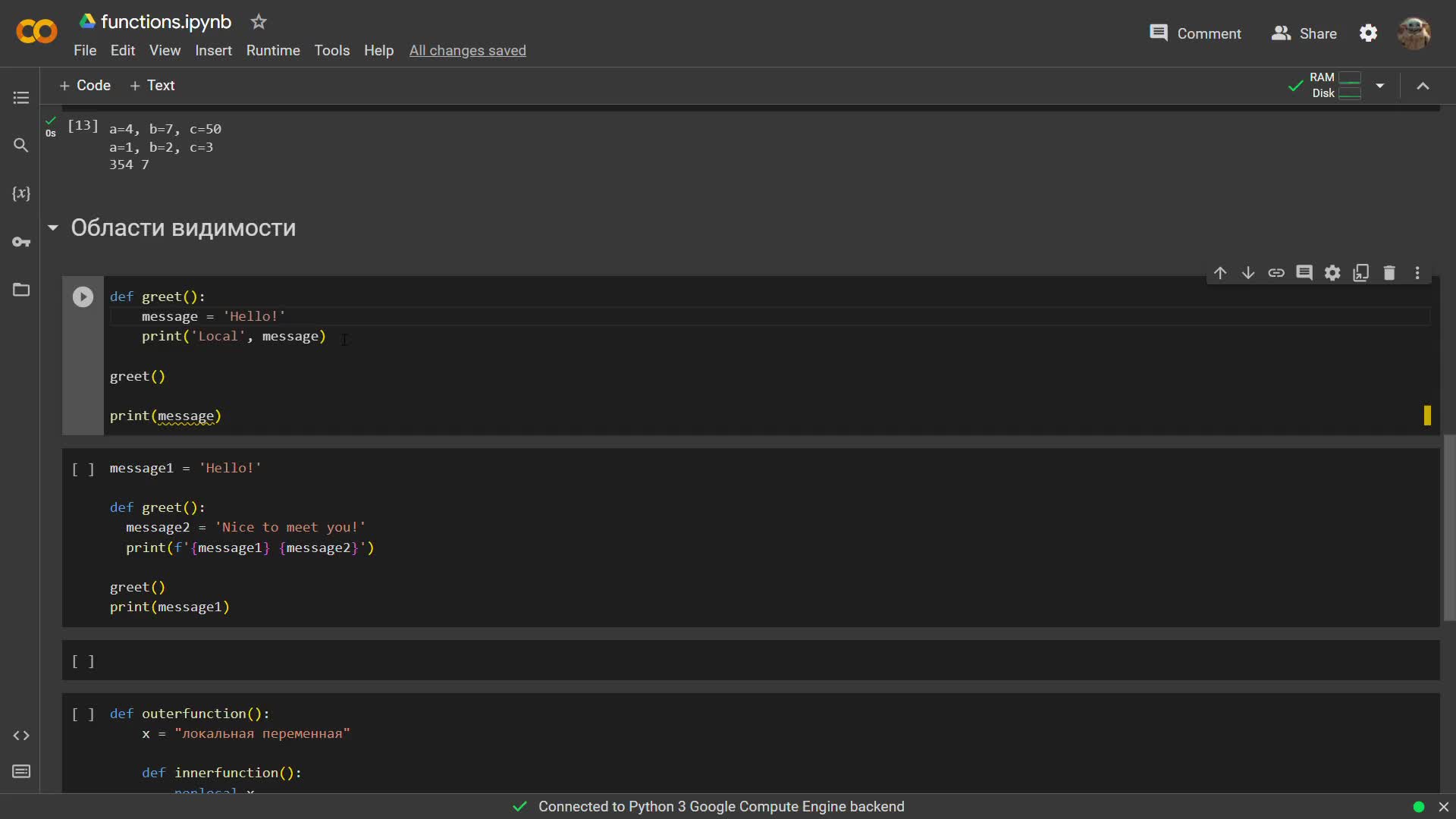Click the output line a=4, b=7, c=50
This screenshot has width=1456, height=819.
click(165, 129)
